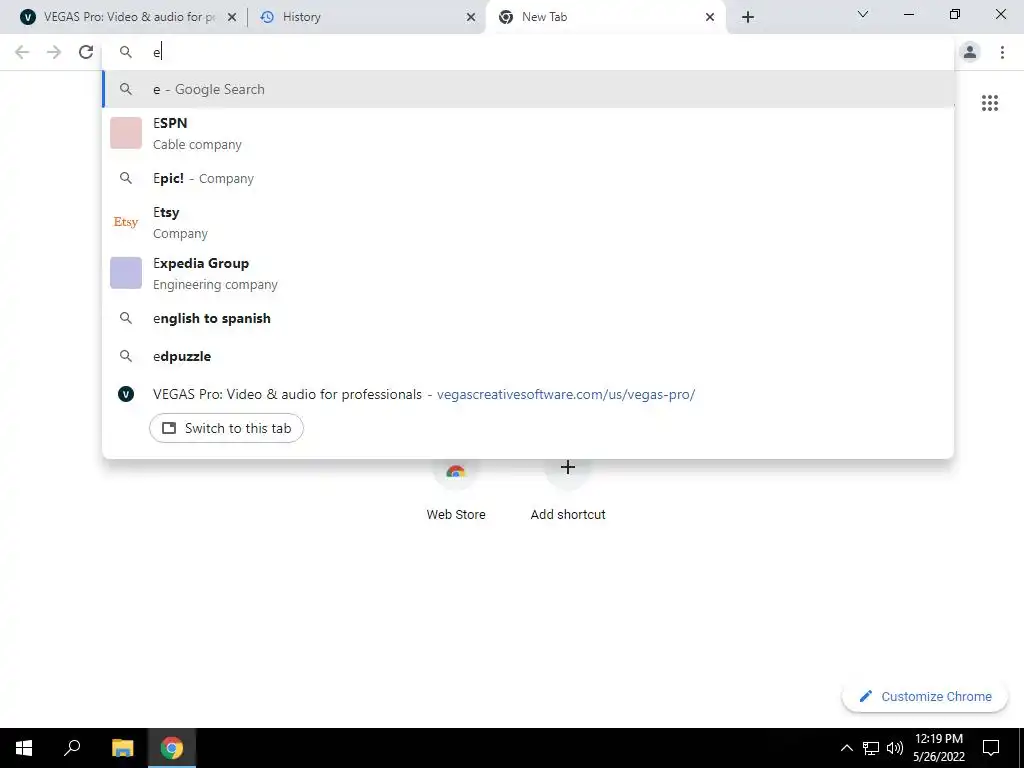The image size is (1024, 768).
Task: Select the Etsy suggestion
Action: [528, 223]
